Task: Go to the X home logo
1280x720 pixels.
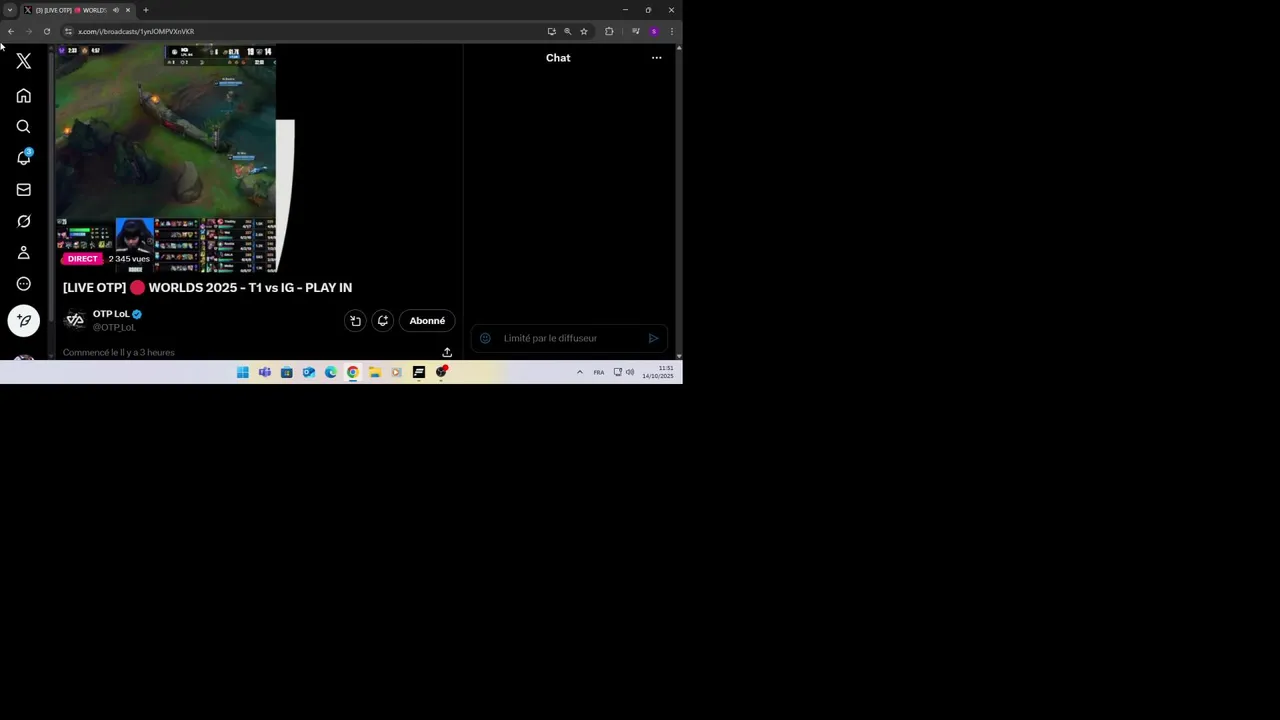Action: click(x=24, y=61)
